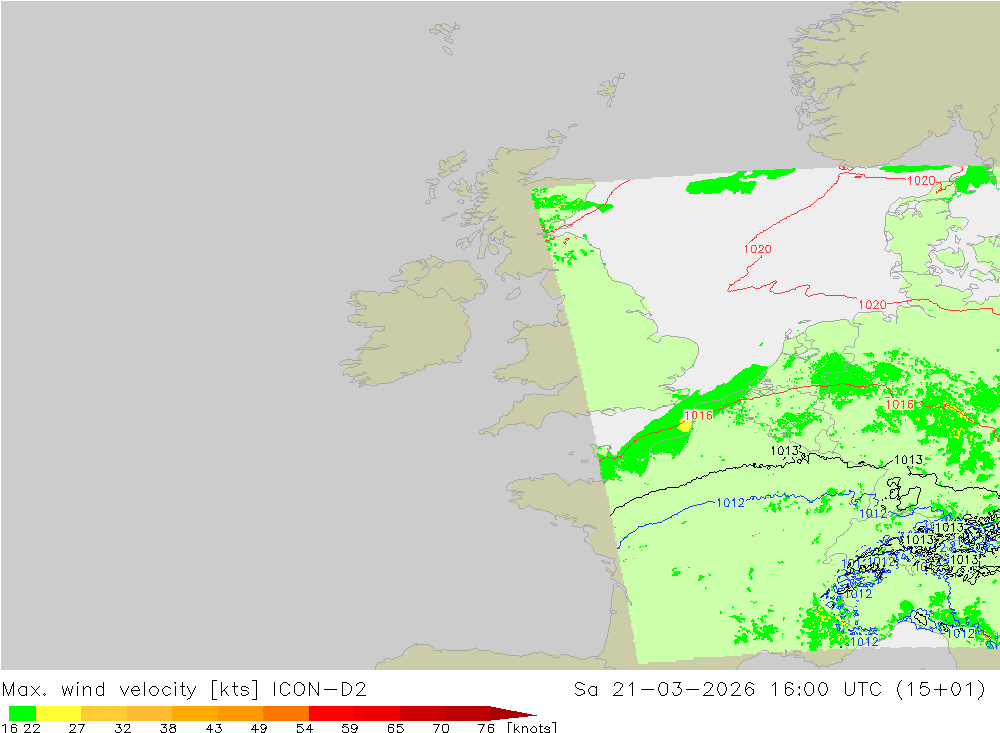Image resolution: width=1000 pixels, height=733 pixels.
Task: Click the green 16–22 knots legend swatch
Action: click(22, 713)
